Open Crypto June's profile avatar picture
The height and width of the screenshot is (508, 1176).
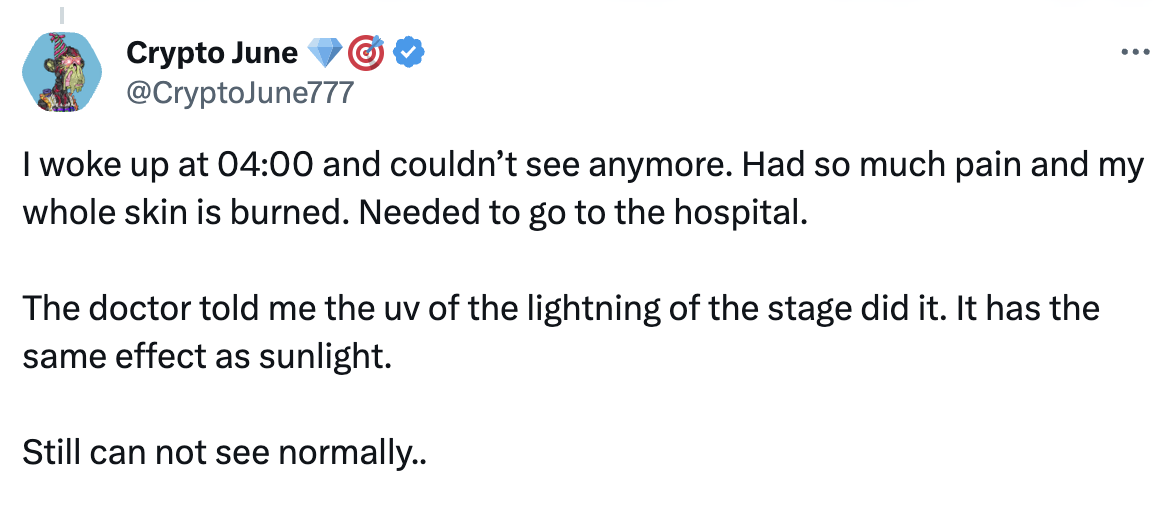click(61, 72)
